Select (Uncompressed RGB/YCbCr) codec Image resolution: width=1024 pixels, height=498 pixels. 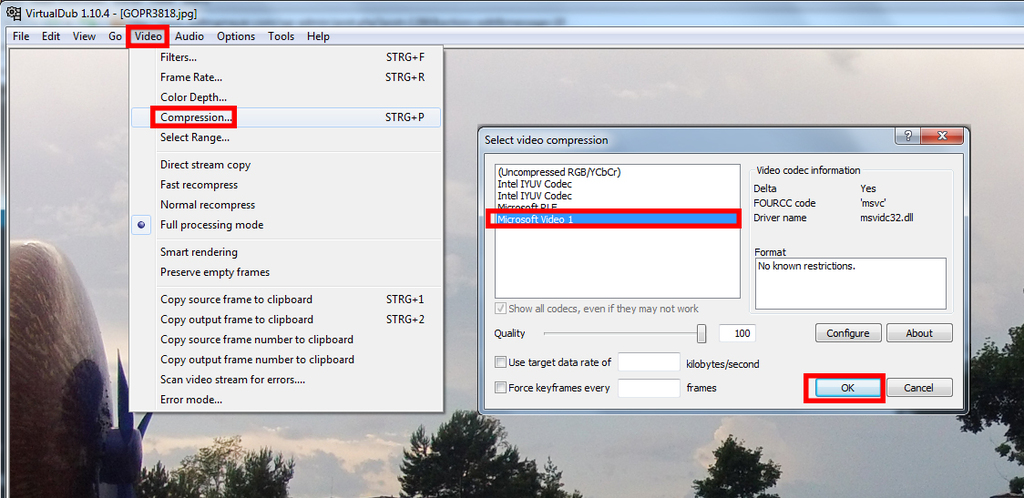pos(617,172)
